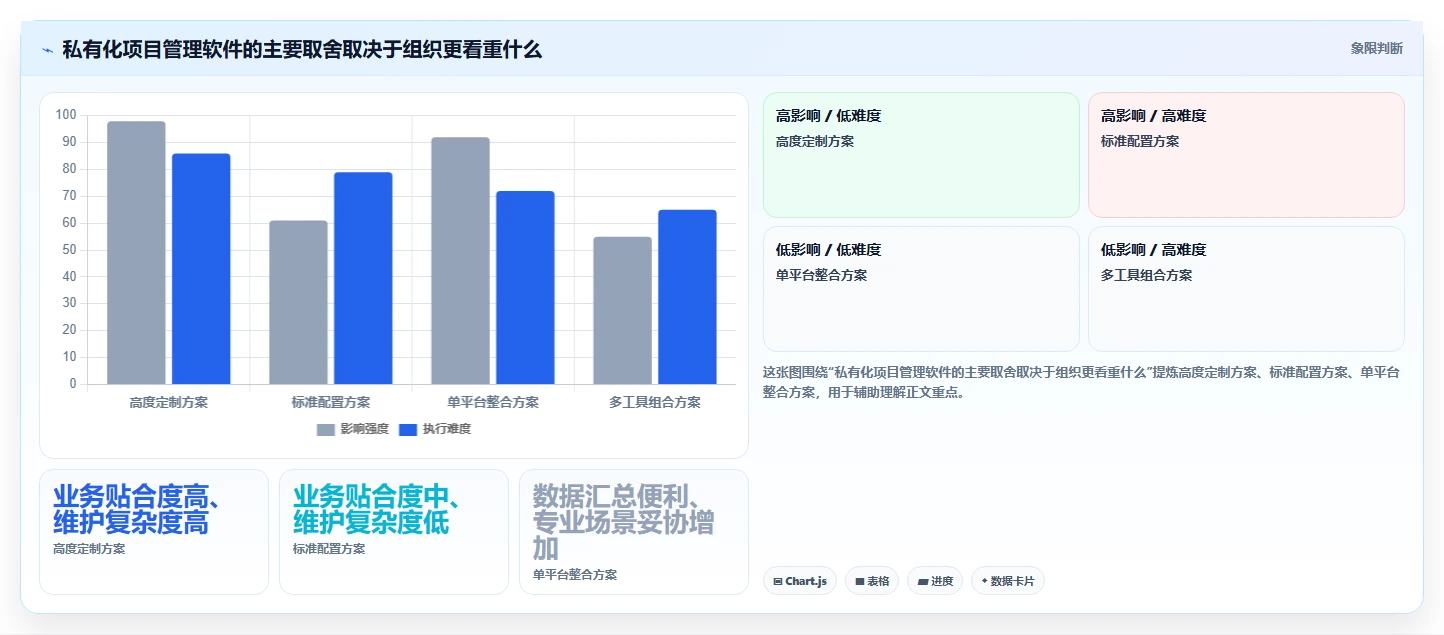This screenshot has height=635, width=1444.
Task: Click gray 影响强度 bar for 高度定制方案
Action: 136,252
